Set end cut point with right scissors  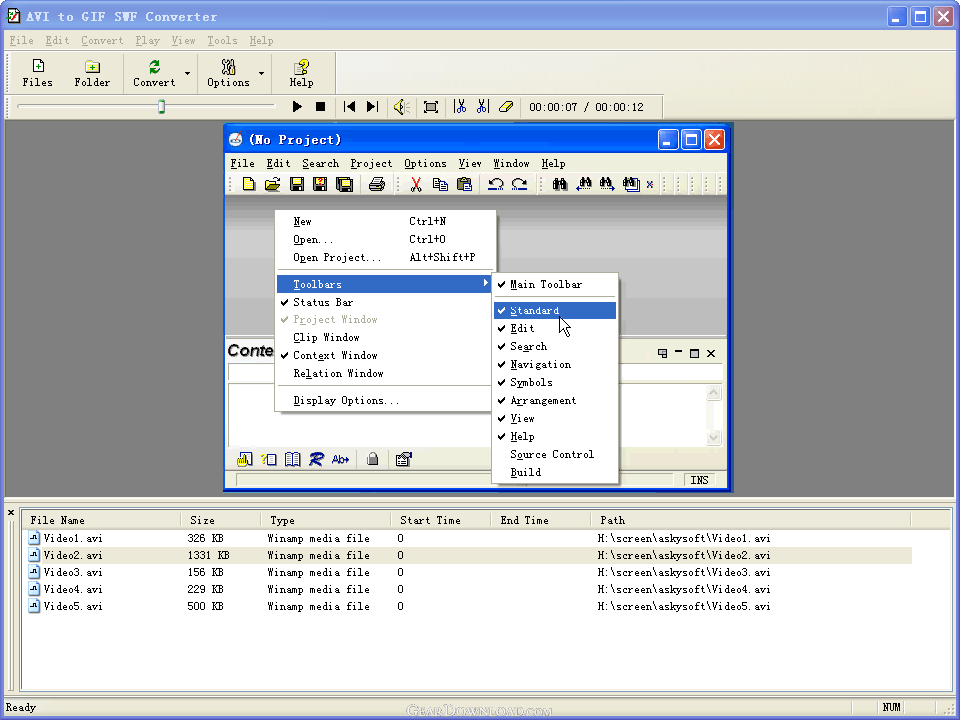[482, 107]
